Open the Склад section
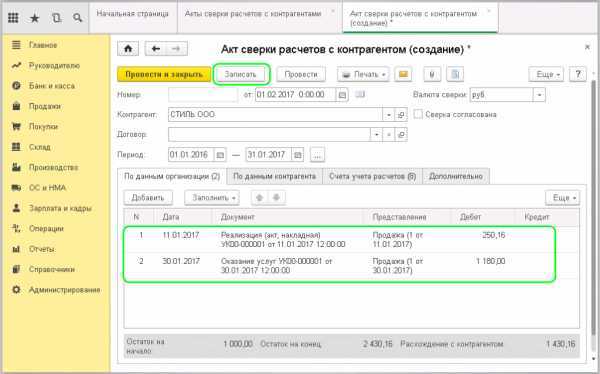 (x=40, y=147)
